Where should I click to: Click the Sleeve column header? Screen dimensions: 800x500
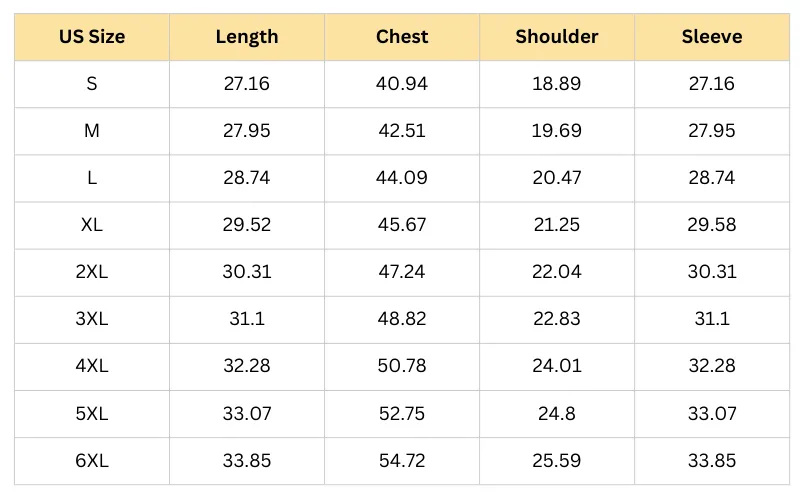coord(712,37)
